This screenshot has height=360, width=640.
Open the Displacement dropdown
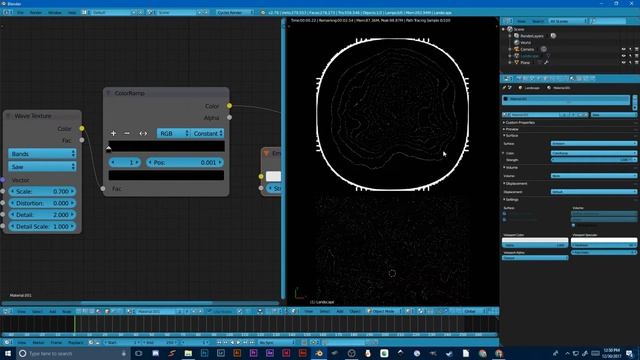593,192
